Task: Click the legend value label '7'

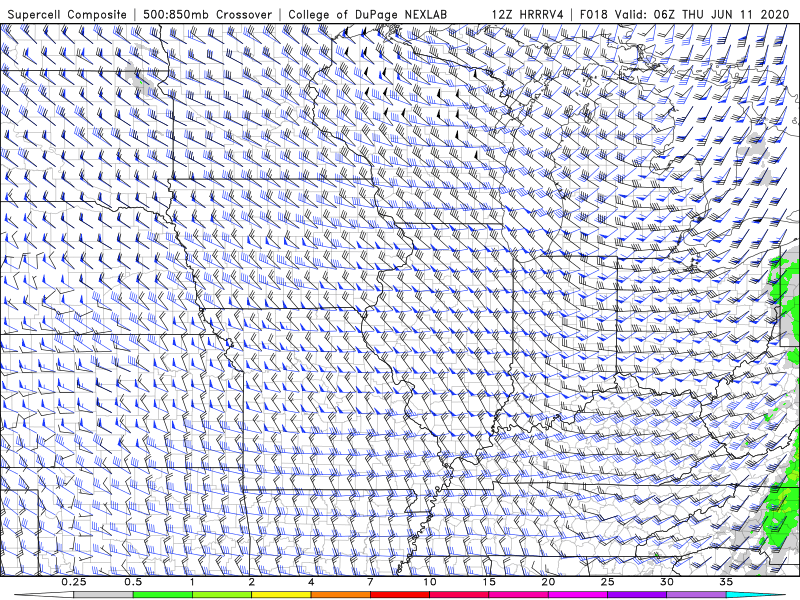Action: pyautogui.click(x=370, y=582)
